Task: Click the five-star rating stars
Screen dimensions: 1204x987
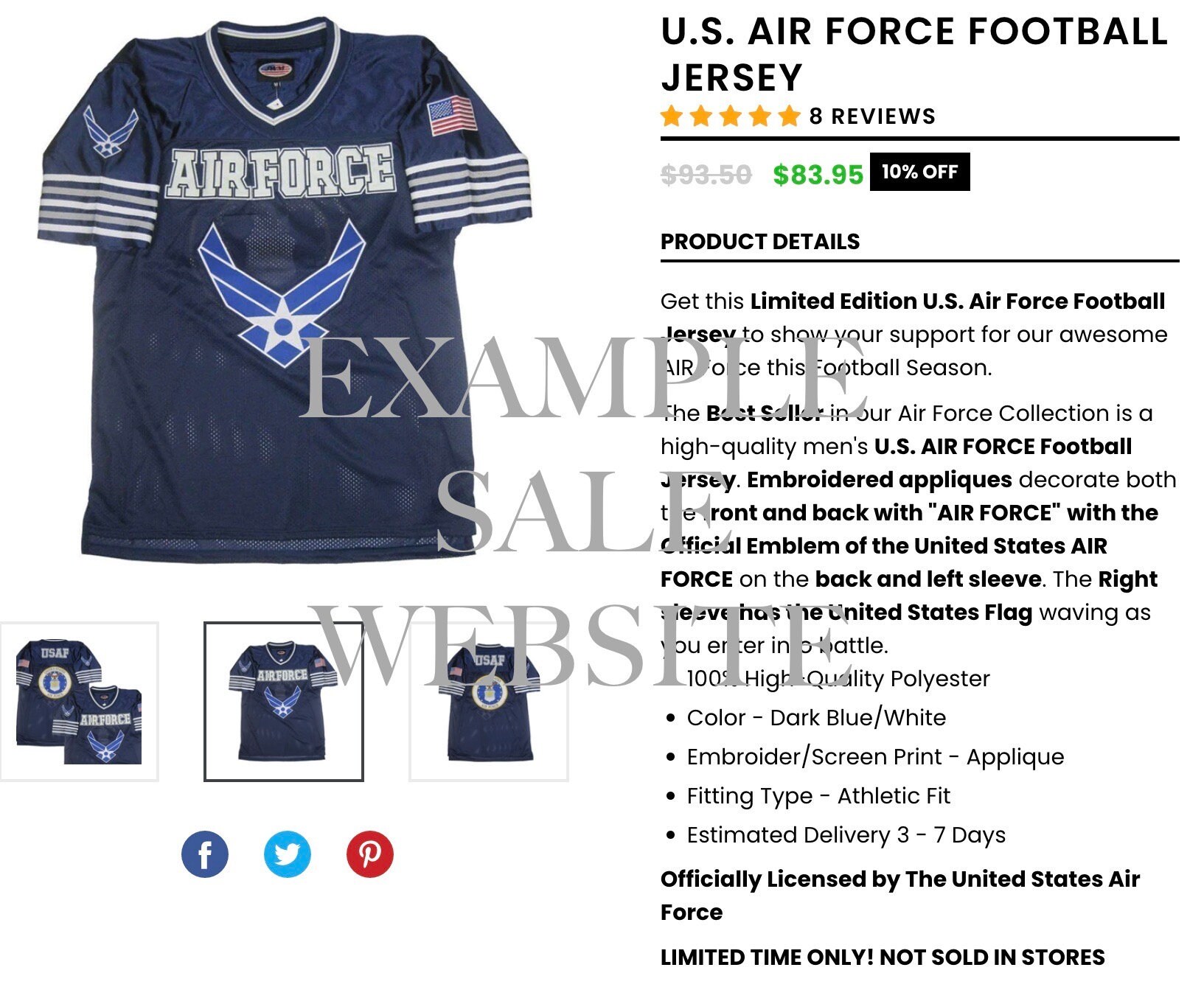Action: (x=730, y=116)
